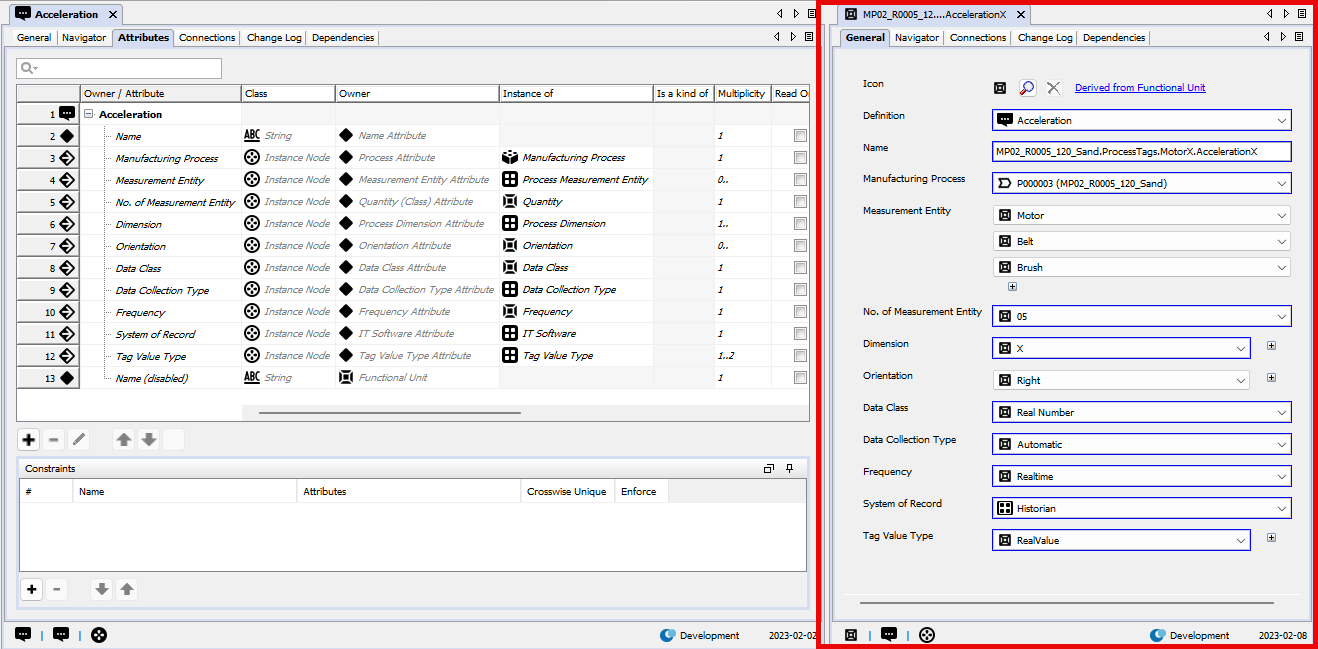Open the Data Class dropdown showing Real Number
This screenshot has width=1318, height=649.
tap(1141, 412)
